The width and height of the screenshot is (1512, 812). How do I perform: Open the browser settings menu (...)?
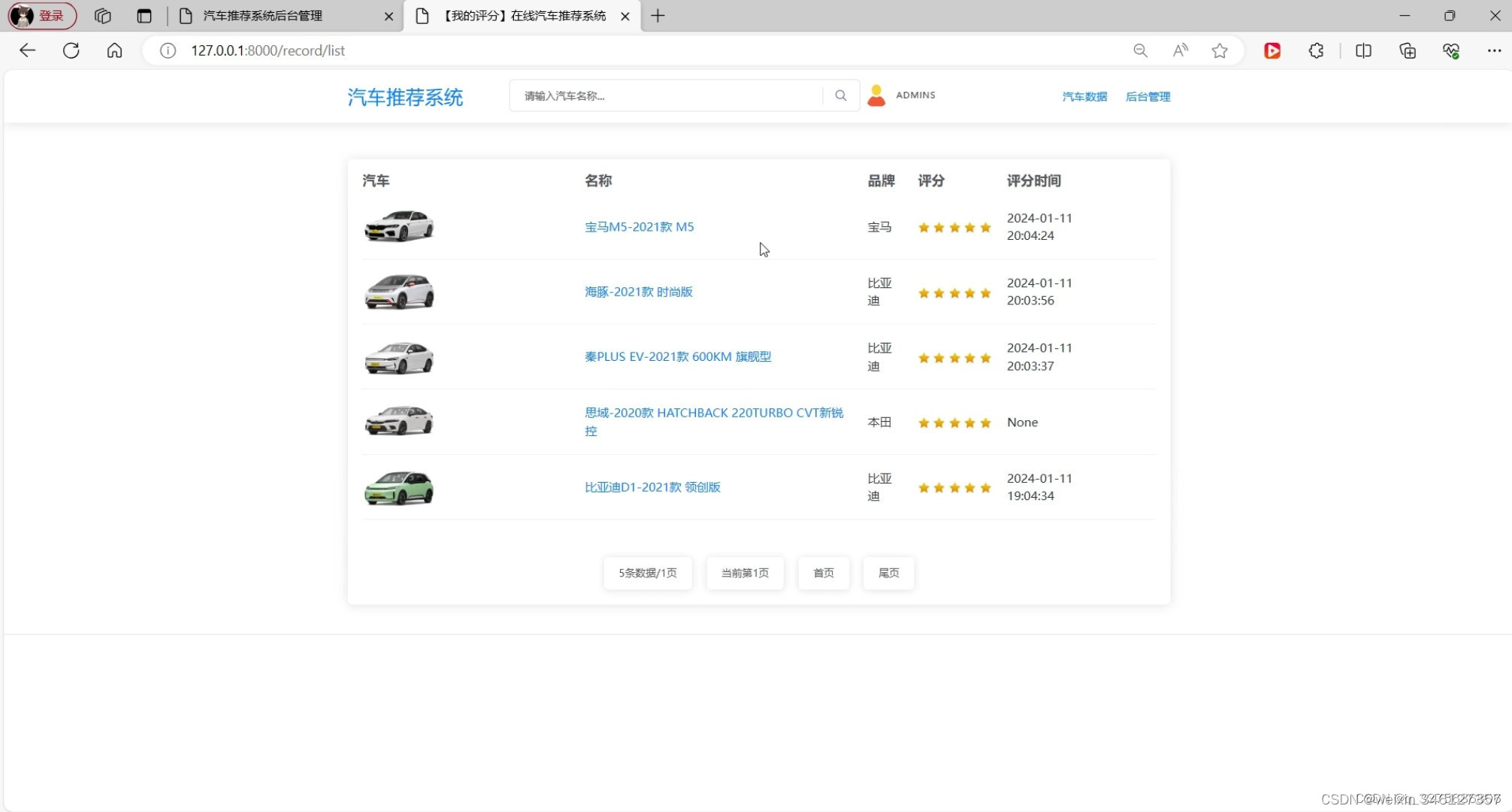pyautogui.click(x=1495, y=50)
